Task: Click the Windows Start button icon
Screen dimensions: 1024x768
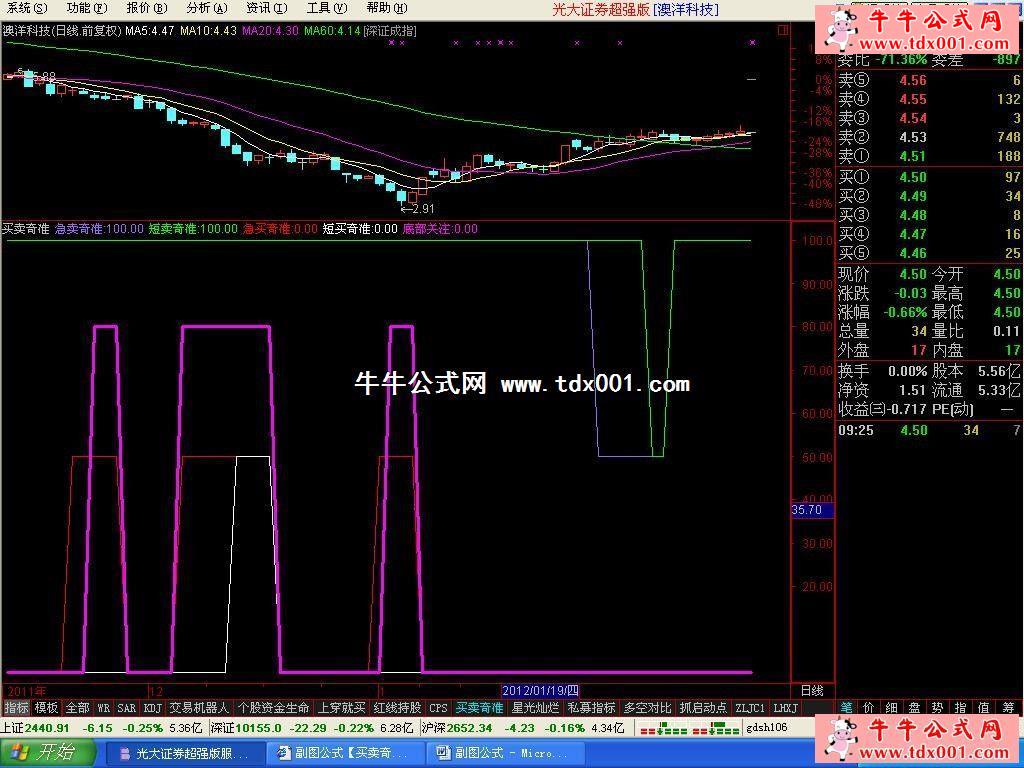Action: pyautogui.click(x=46, y=752)
